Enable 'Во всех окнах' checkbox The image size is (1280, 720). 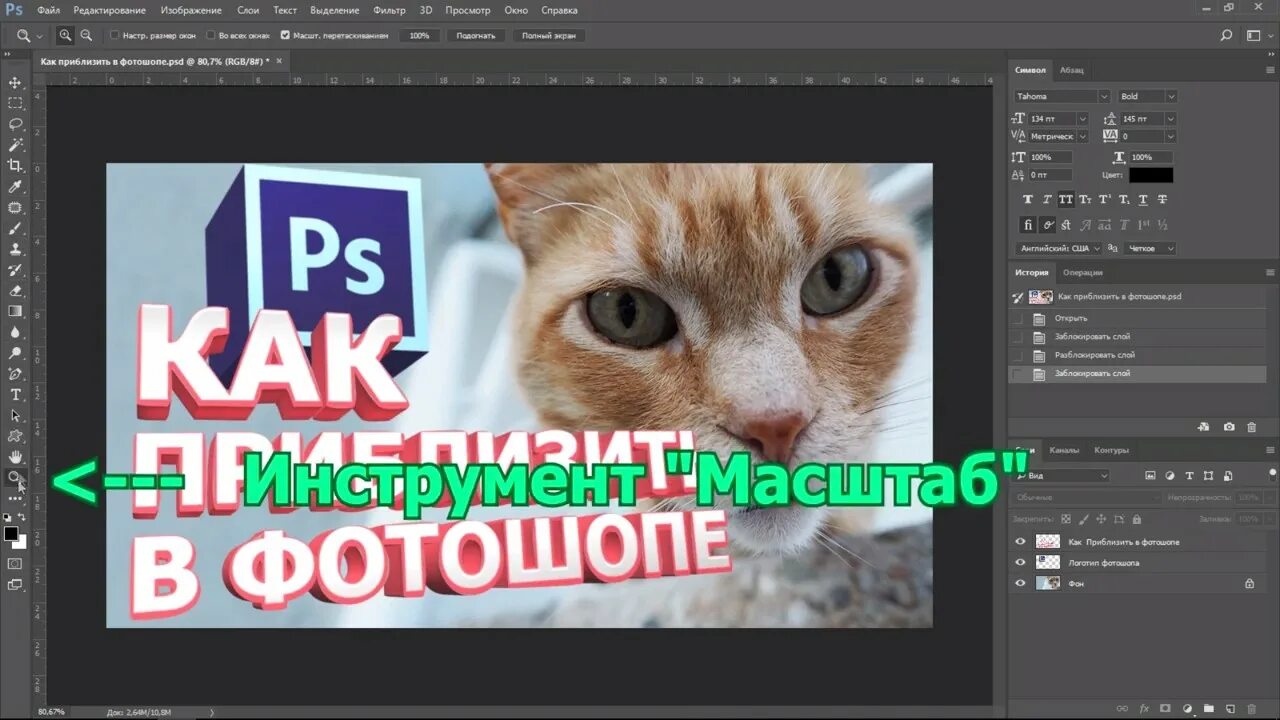pyautogui.click(x=210, y=35)
